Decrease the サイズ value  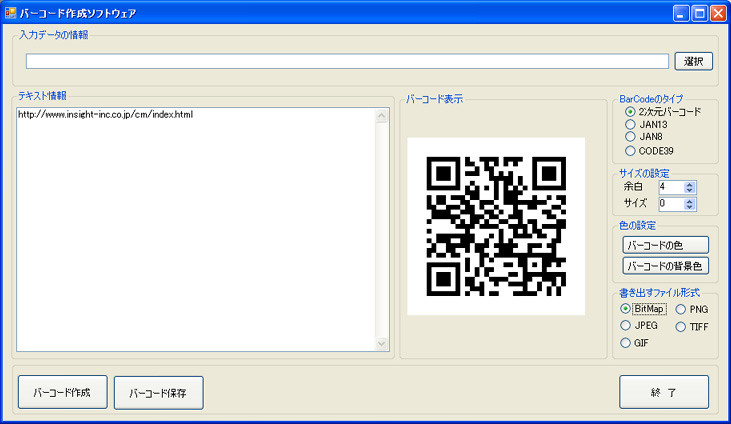[690, 207]
